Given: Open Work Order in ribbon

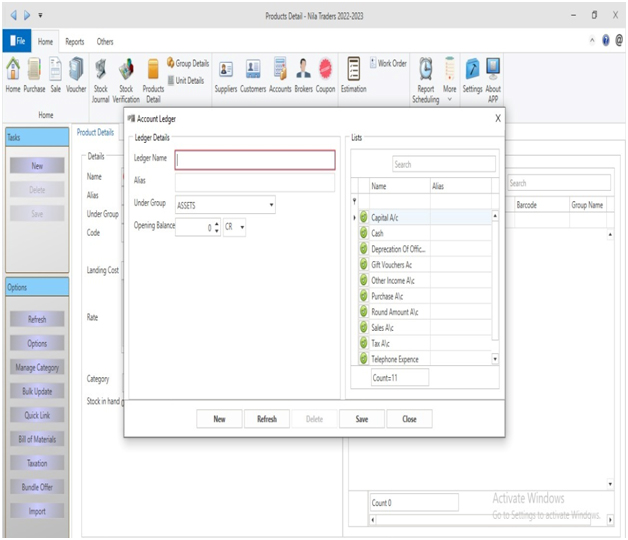Looking at the screenshot, I should (x=388, y=63).
